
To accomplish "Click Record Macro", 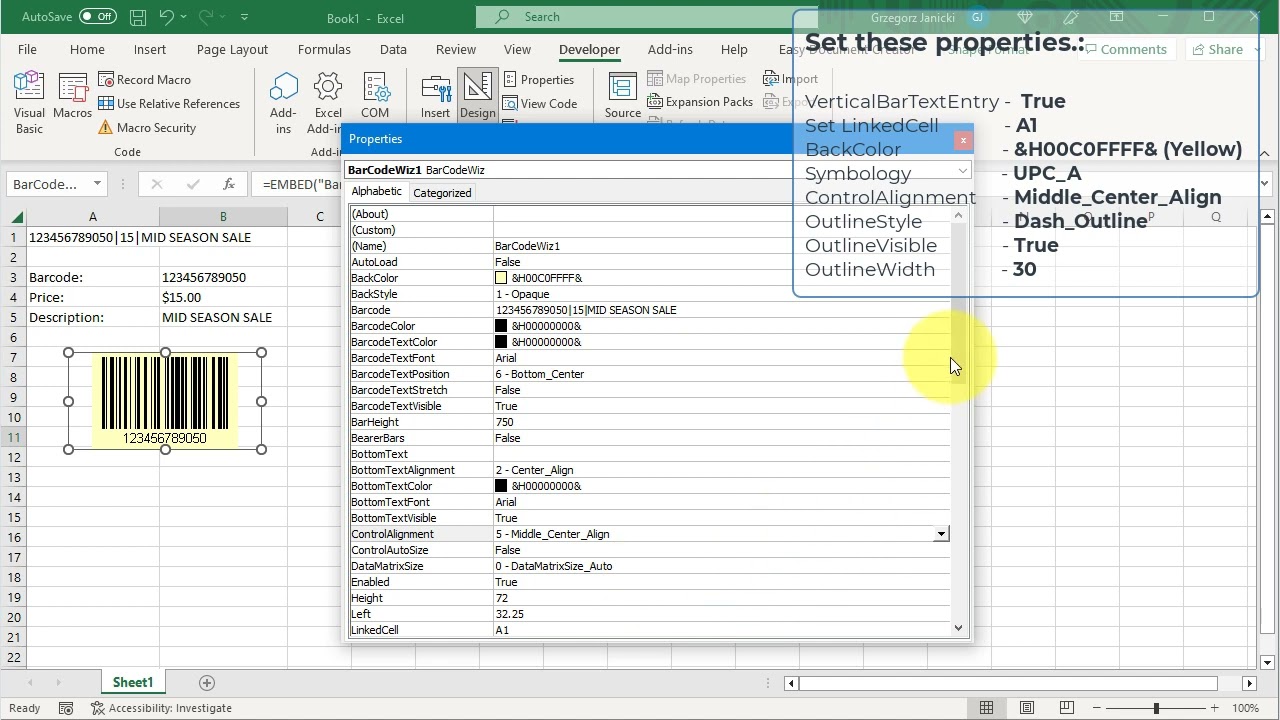I will (144, 80).
